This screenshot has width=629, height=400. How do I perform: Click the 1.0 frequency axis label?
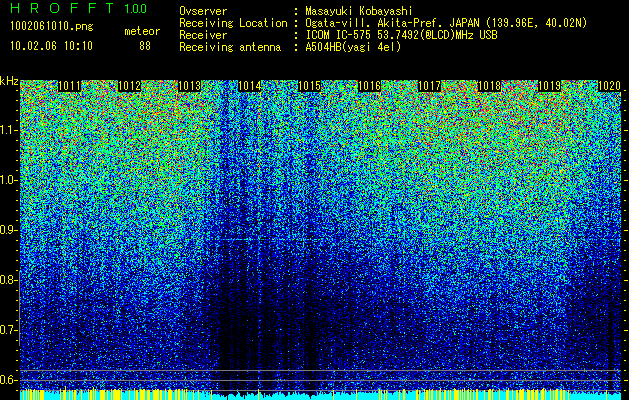pos(9,180)
